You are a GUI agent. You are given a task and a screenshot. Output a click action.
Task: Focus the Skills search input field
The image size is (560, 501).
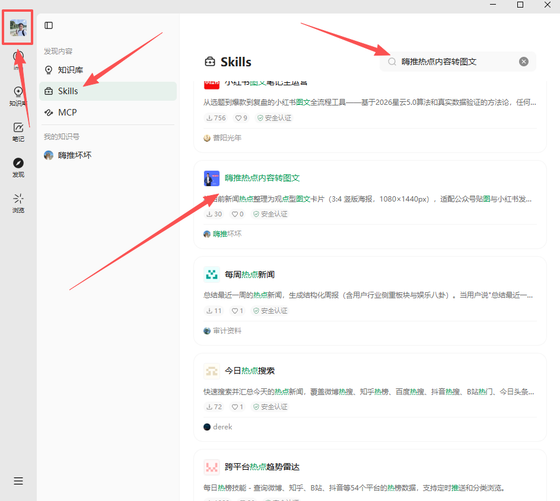(x=458, y=62)
